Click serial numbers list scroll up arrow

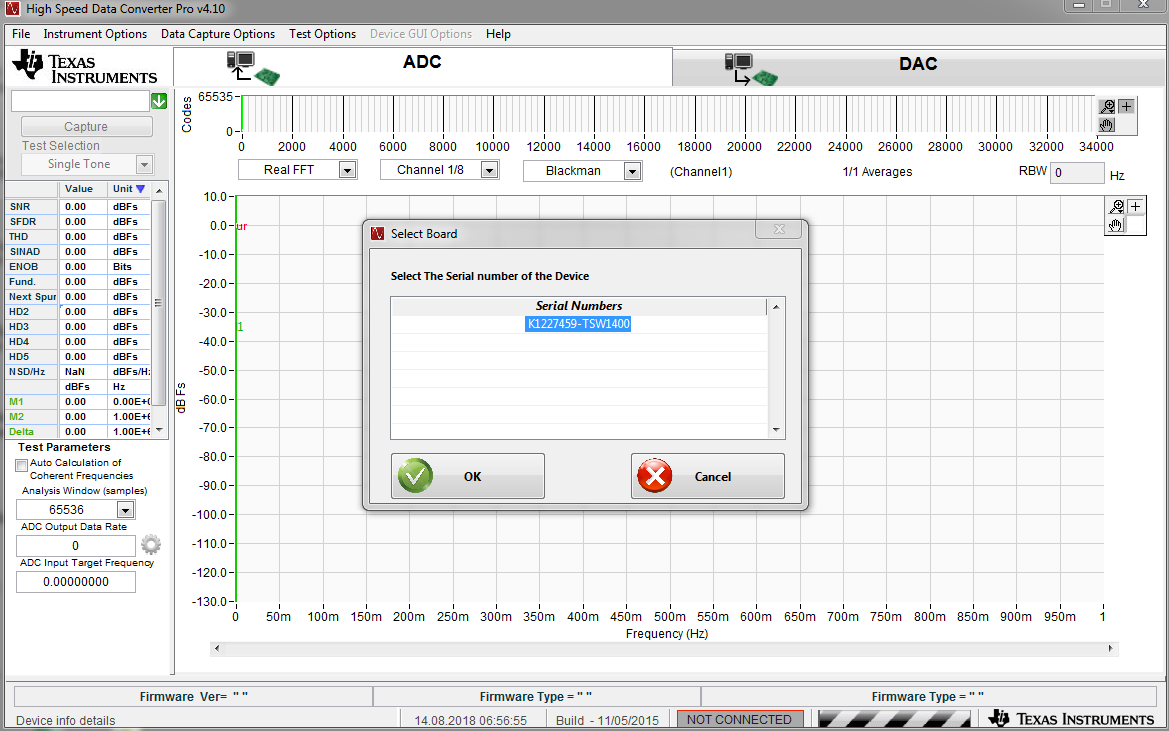[776, 307]
